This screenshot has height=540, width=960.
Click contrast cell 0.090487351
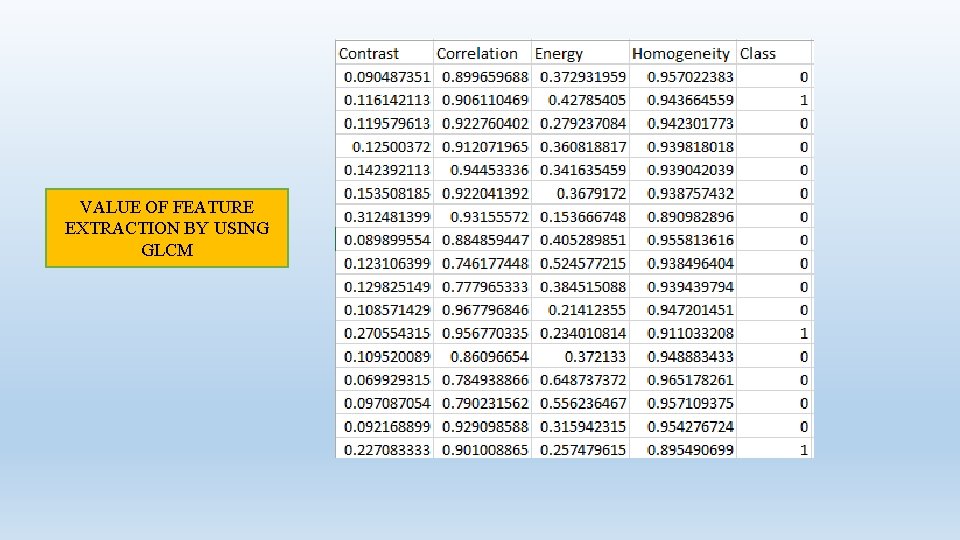[x=384, y=77]
